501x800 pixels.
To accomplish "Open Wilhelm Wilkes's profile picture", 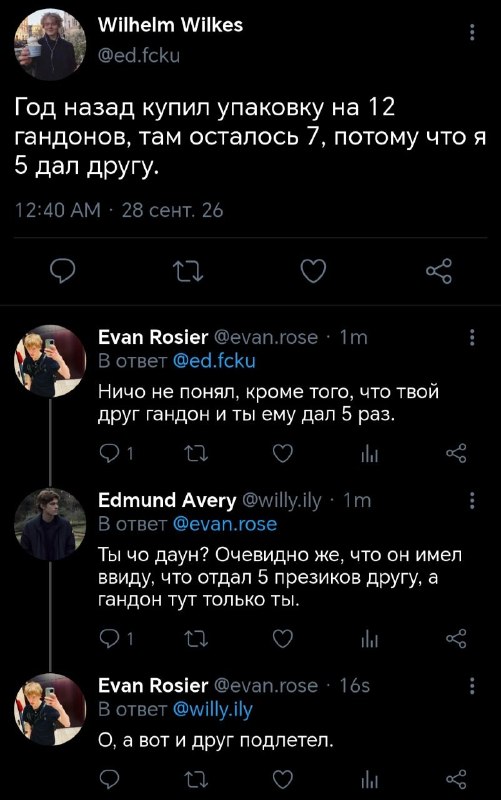I will click(50, 44).
